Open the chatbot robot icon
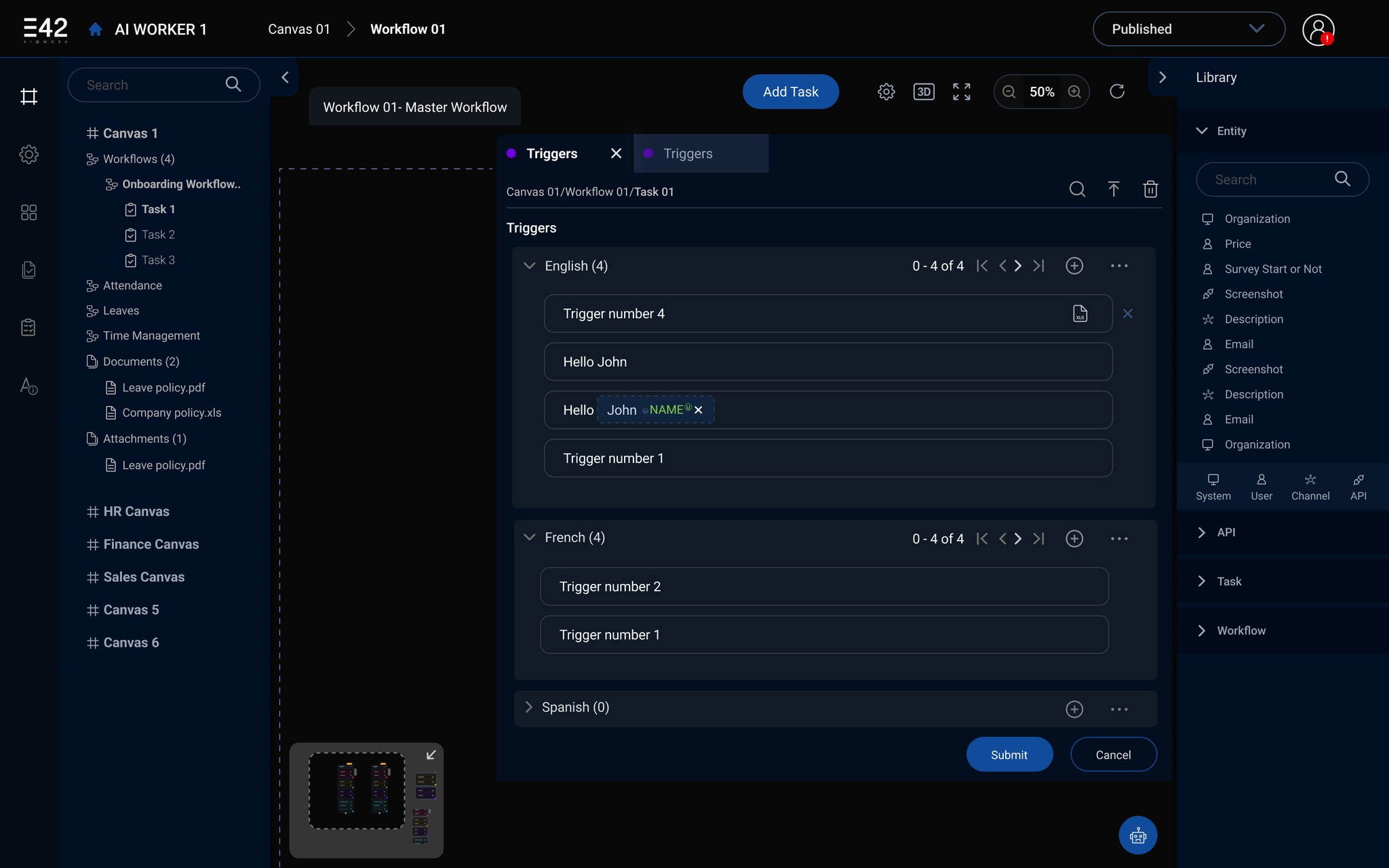Screen dimensions: 1389x868 [x=1137, y=835]
